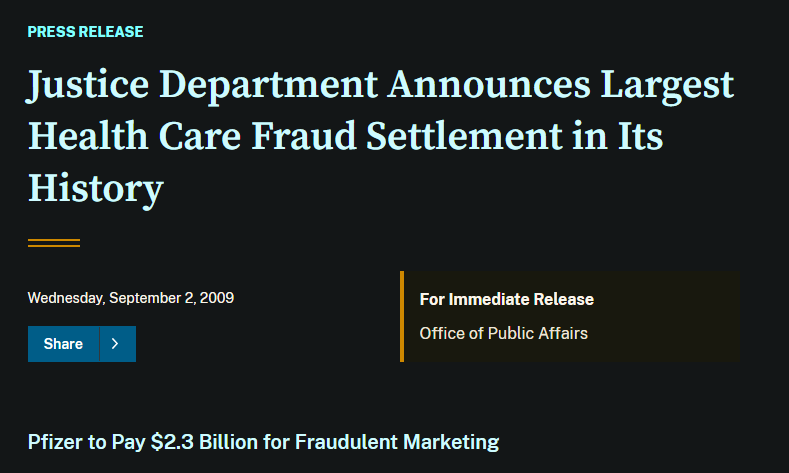789x473 pixels.
Task: Click Health Care Fraud in the headline
Action: click(194, 136)
